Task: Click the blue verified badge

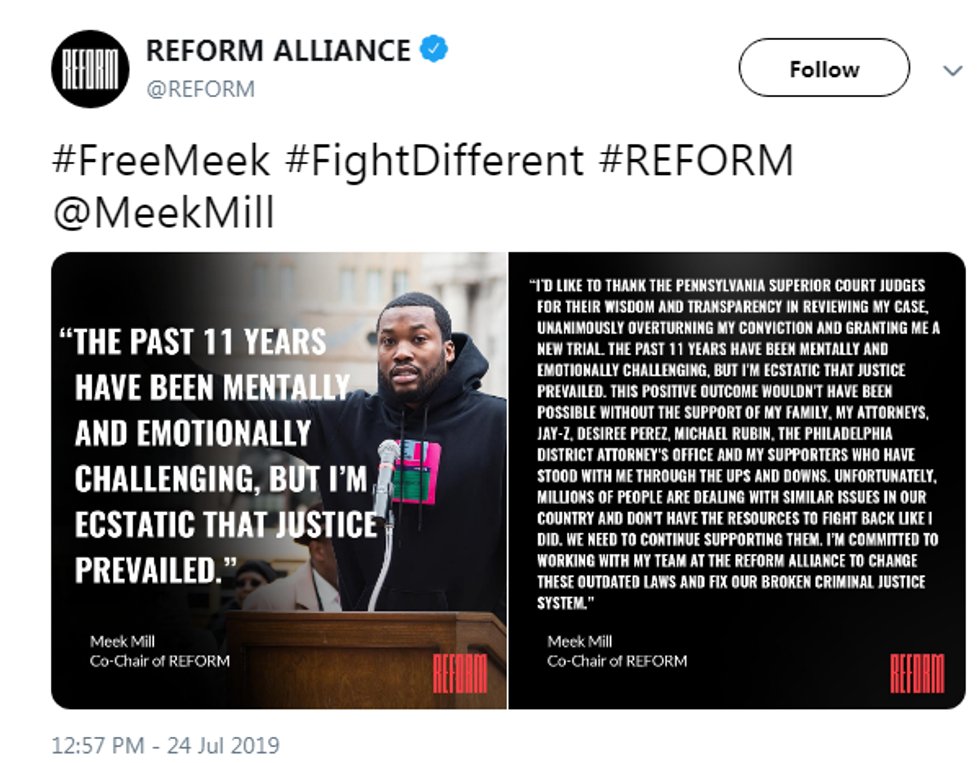Action: tap(434, 50)
